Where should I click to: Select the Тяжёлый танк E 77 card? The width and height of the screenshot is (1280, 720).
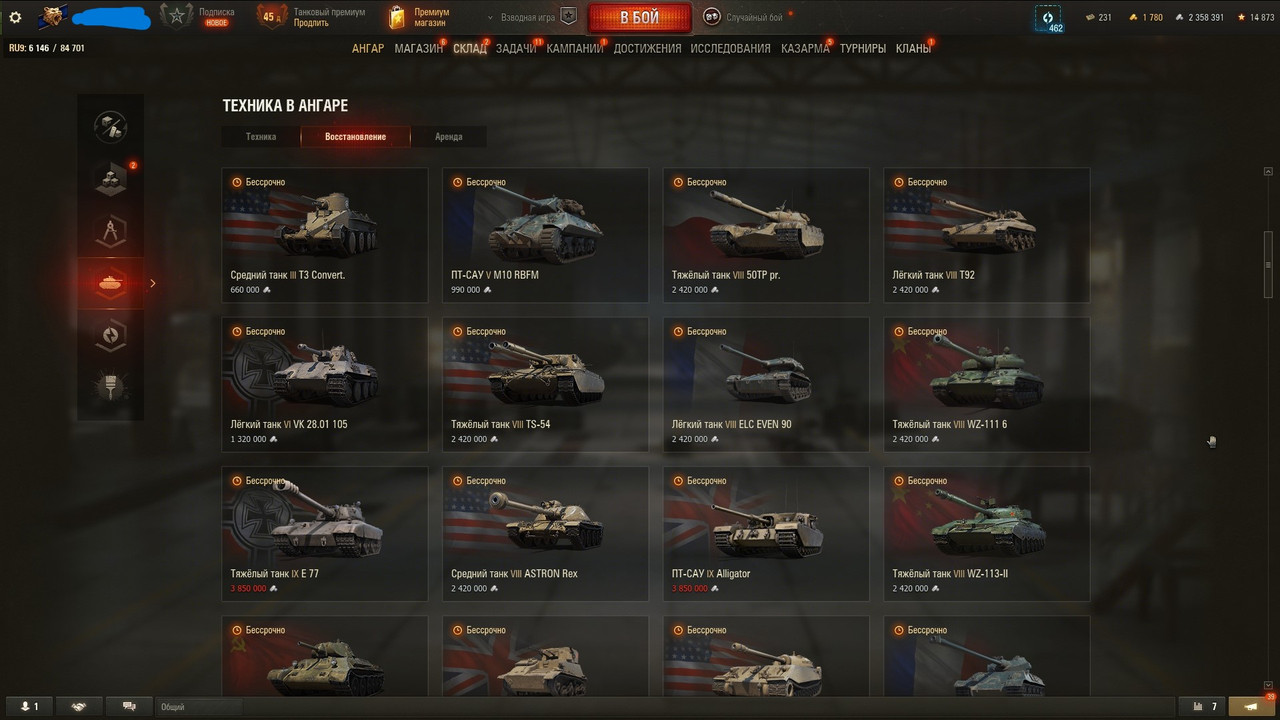pyautogui.click(x=324, y=534)
